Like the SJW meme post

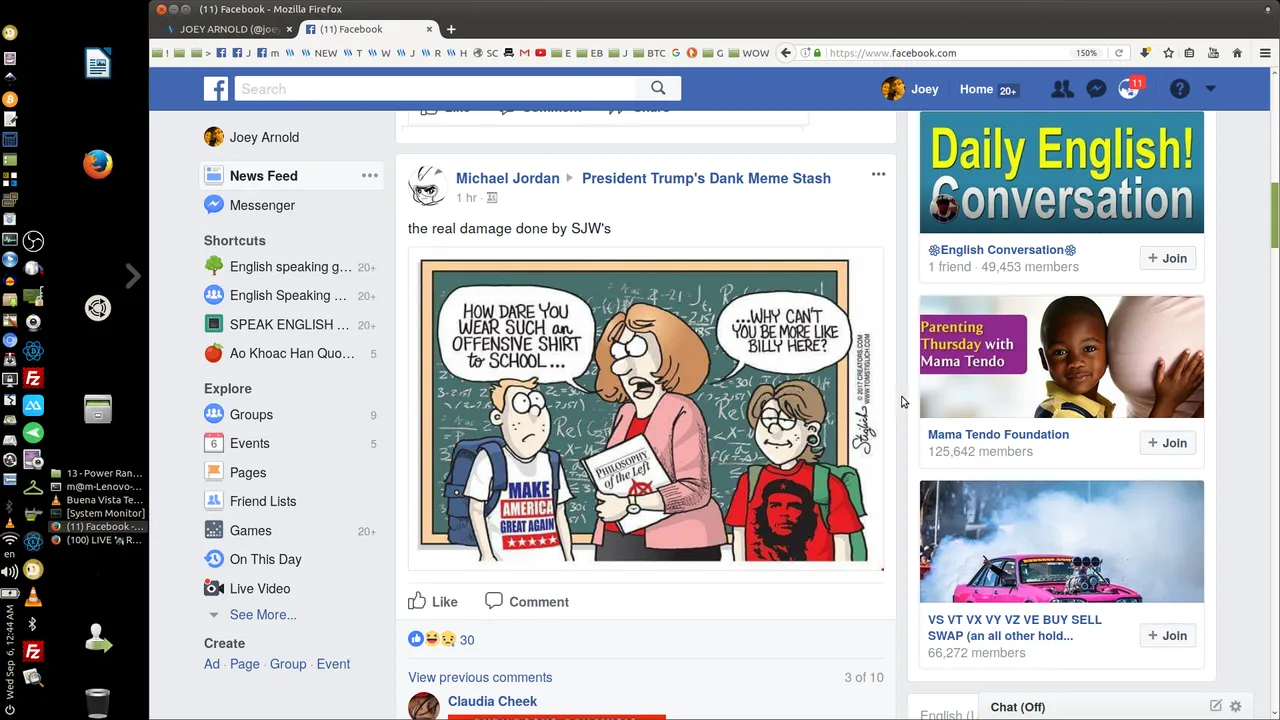point(433,602)
